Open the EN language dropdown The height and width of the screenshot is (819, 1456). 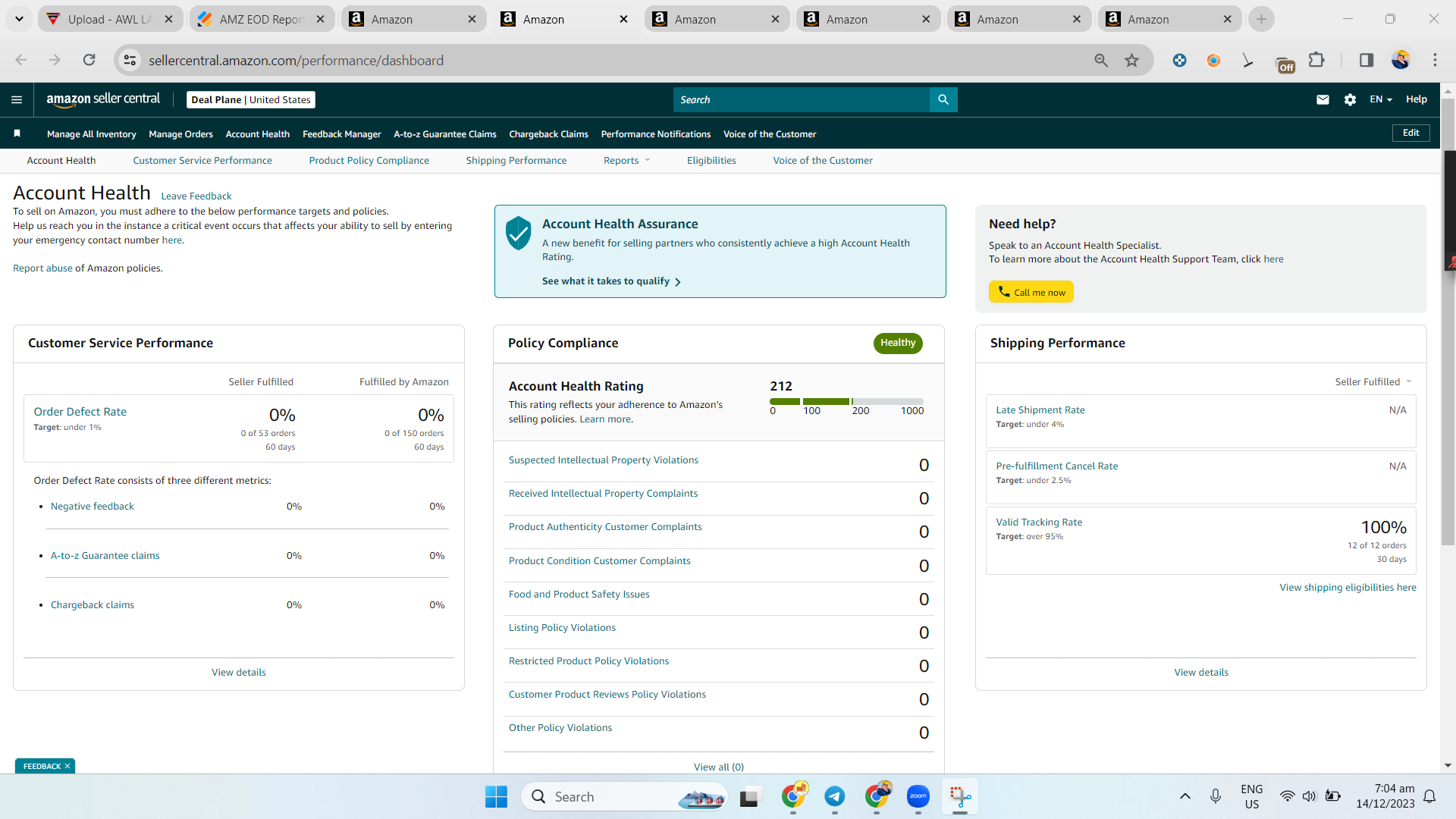[x=1381, y=99]
